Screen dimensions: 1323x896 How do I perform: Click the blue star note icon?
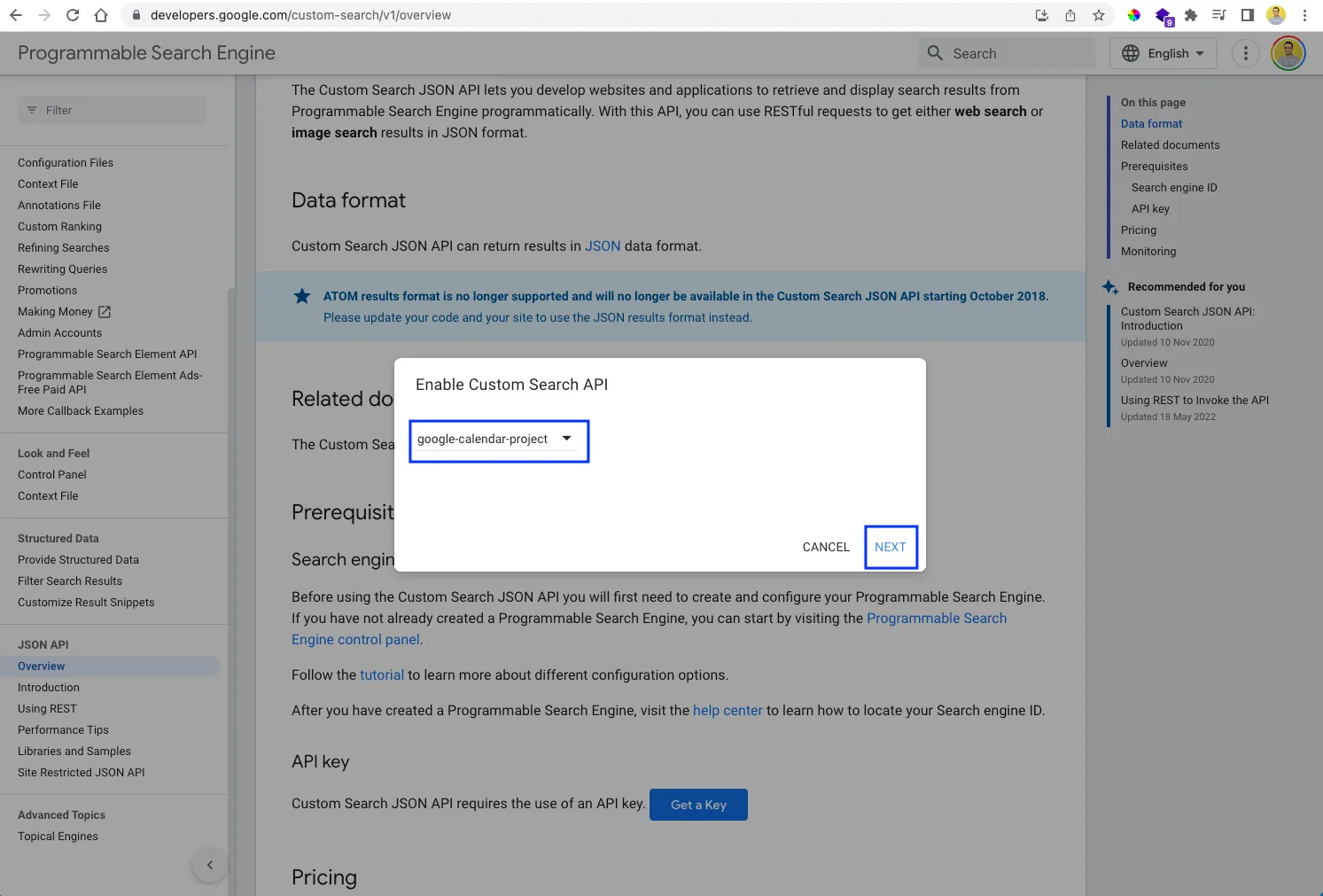[x=302, y=296]
